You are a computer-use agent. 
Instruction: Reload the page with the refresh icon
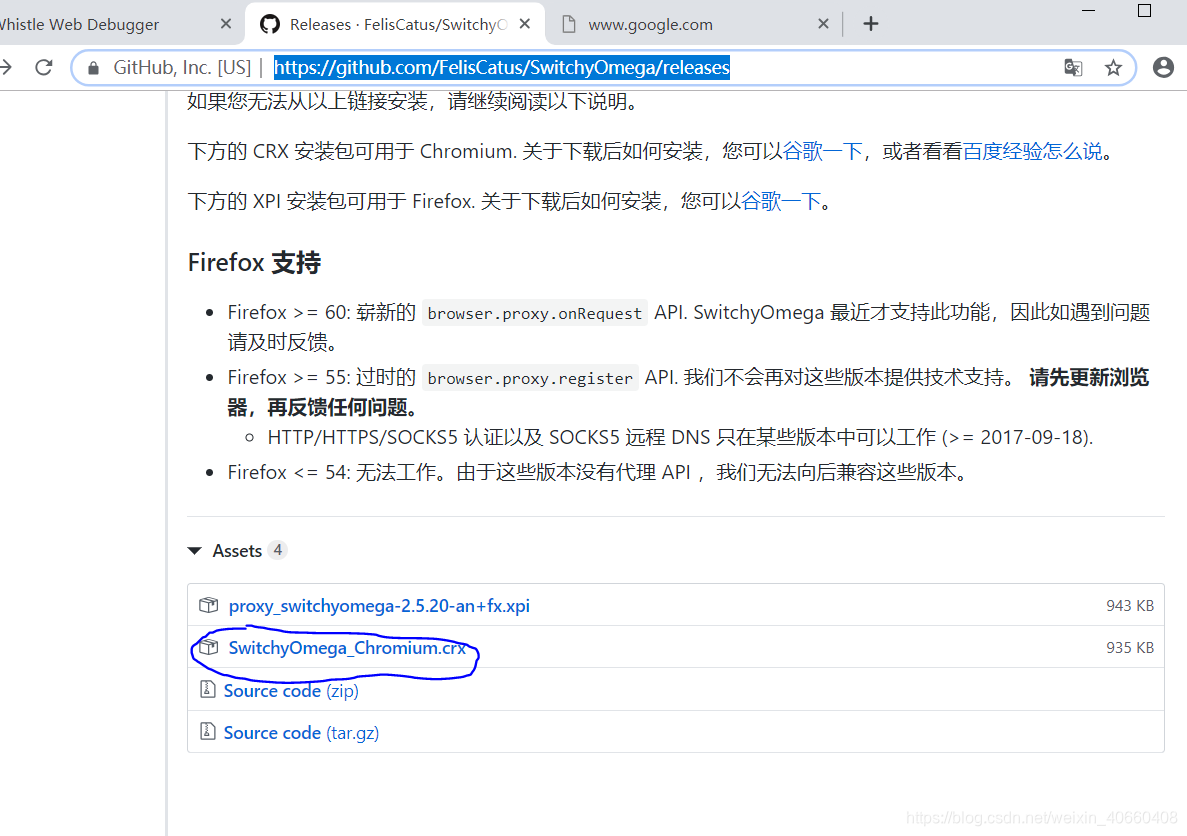point(44,67)
